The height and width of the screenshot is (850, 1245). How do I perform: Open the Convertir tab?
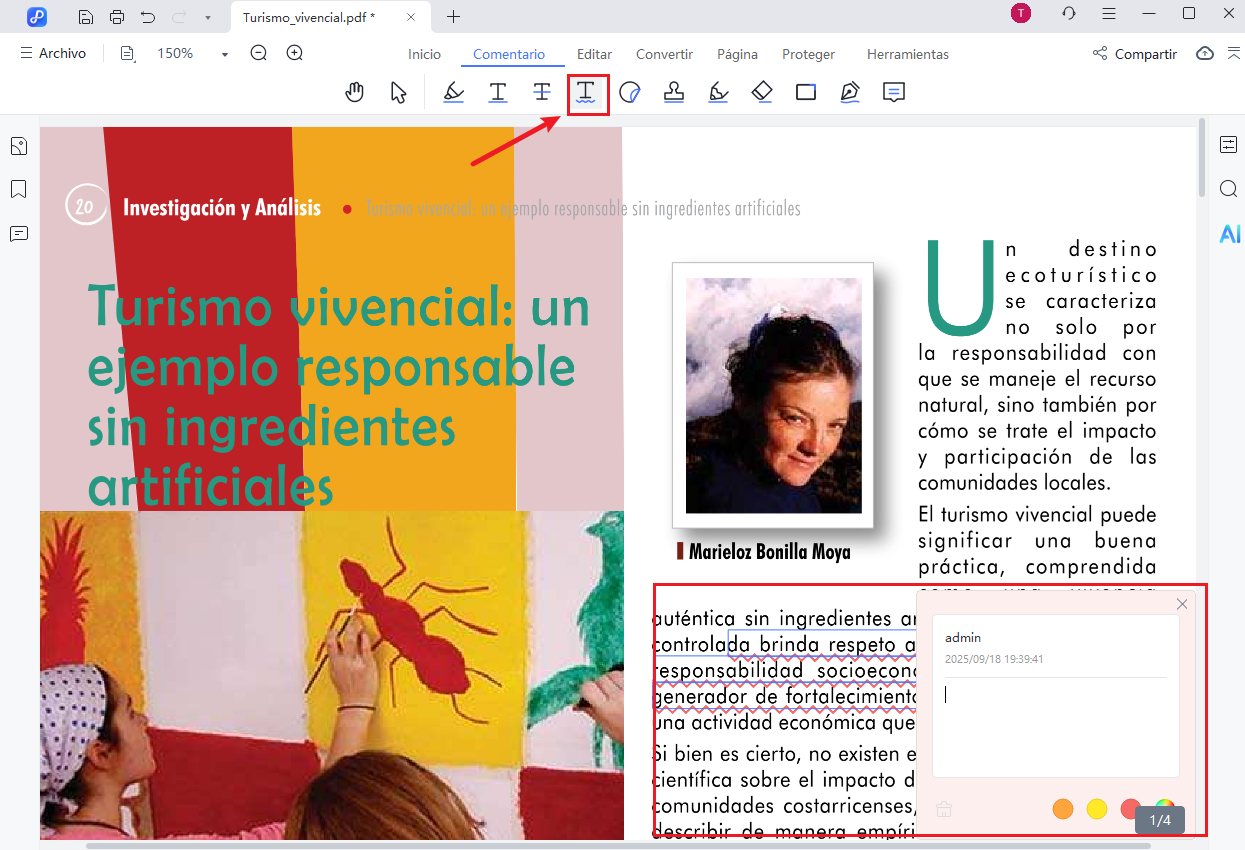coord(665,55)
